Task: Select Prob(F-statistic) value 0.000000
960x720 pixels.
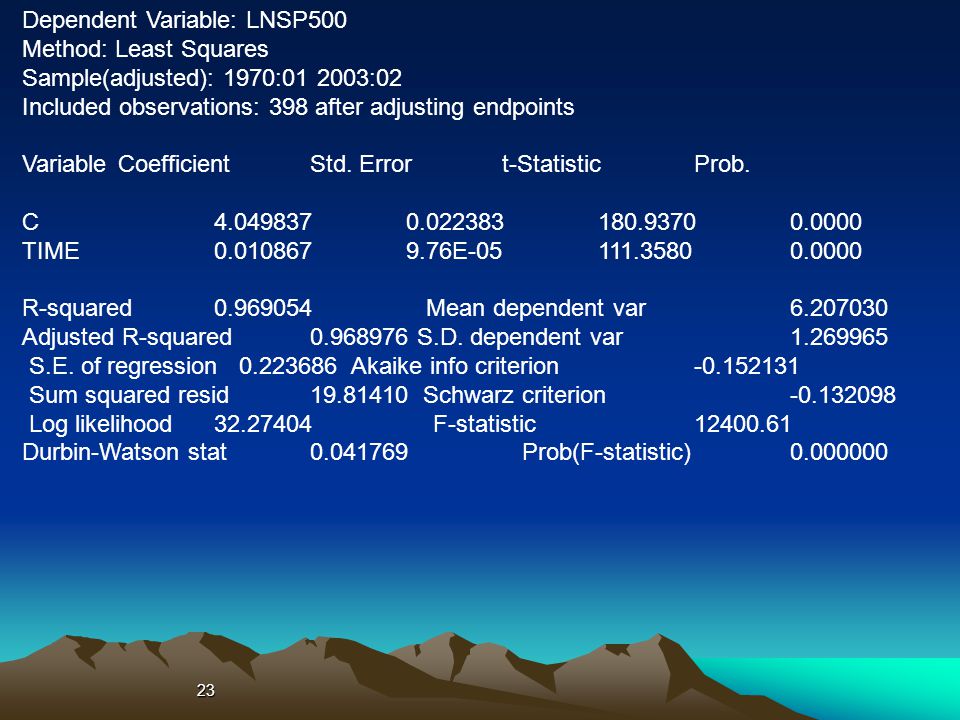Action: click(x=839, y=452)
